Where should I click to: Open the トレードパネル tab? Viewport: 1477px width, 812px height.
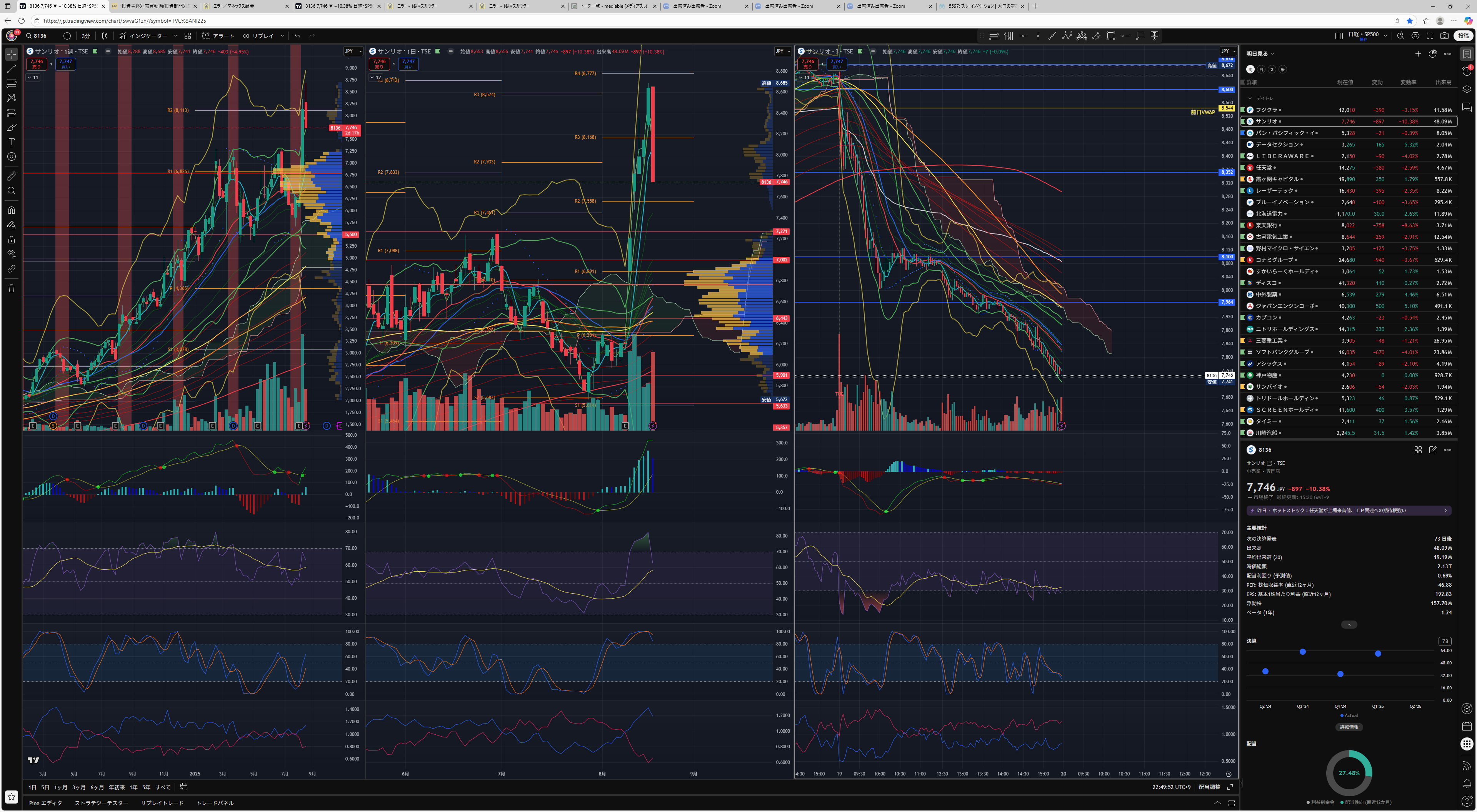click(215, 804)
